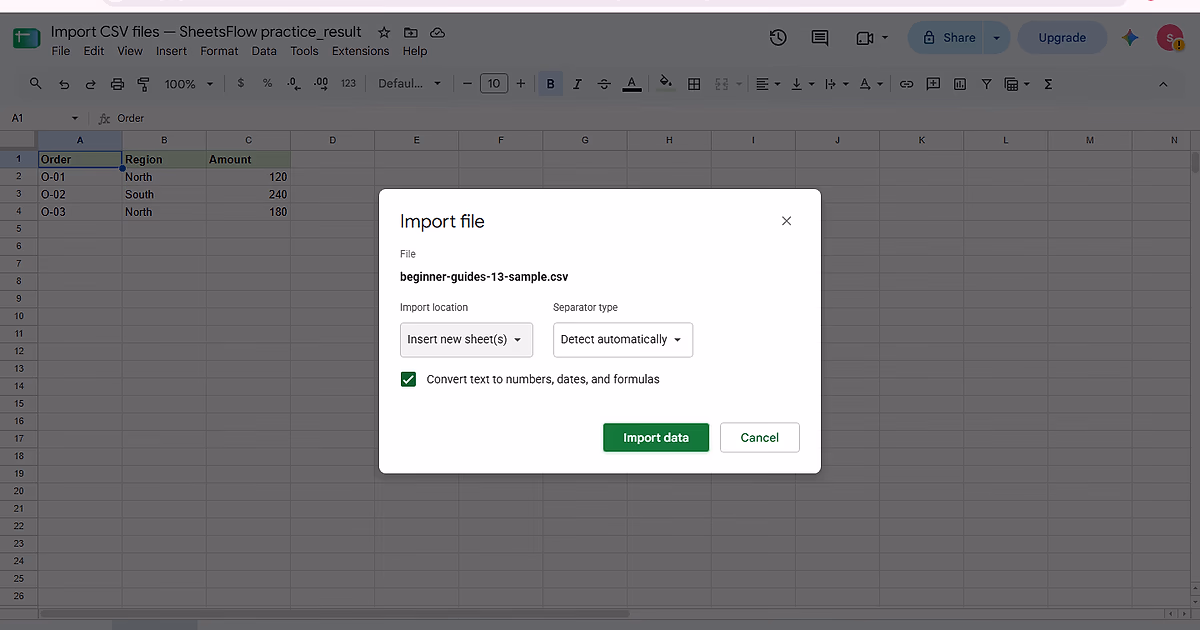The image size is (1200, 630).
Task: Open the Data menu
Action: [x=264, y=51]
